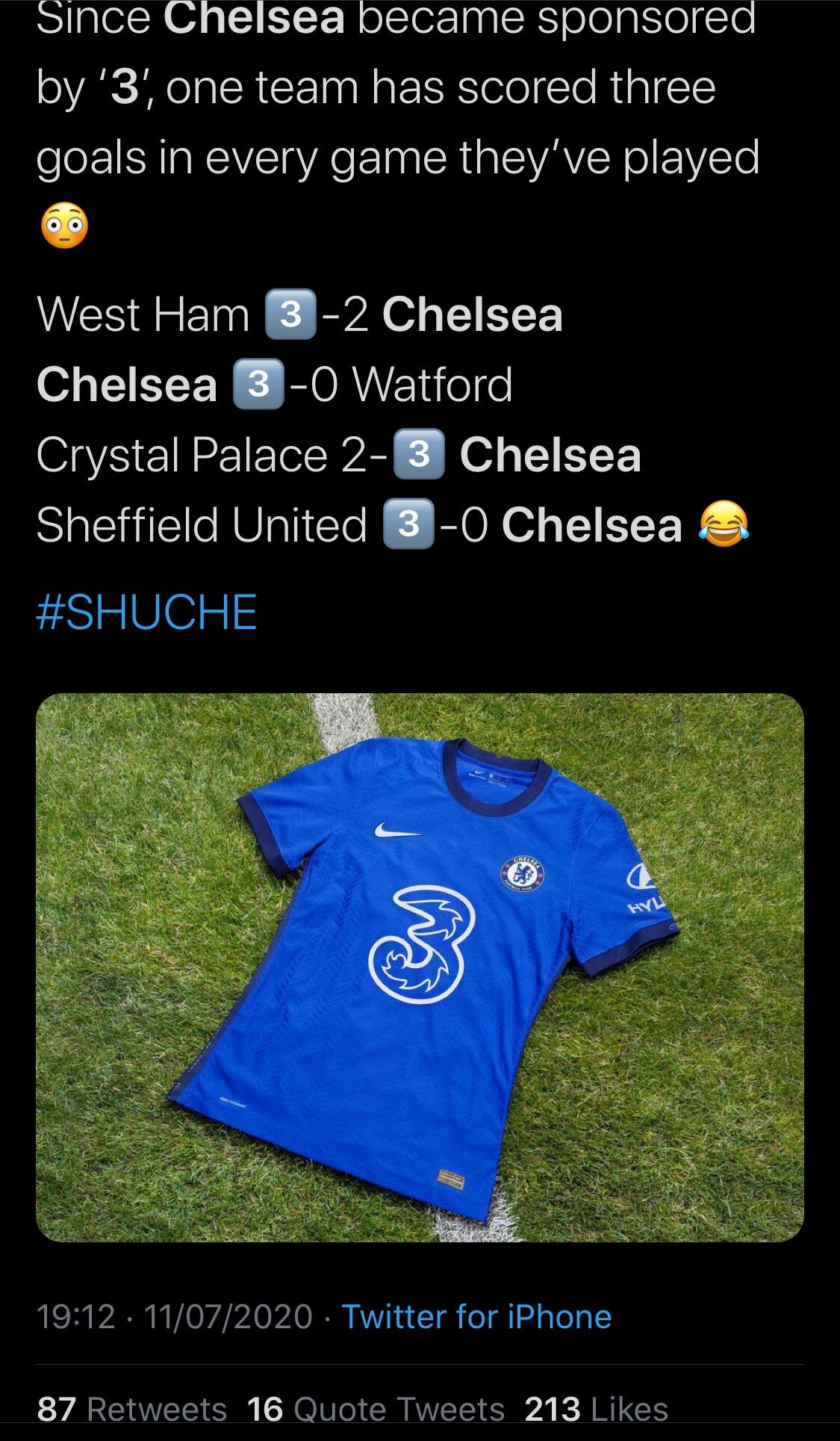Click the 3 emoji beside West Ham
This screenshot has width=840, height=1441.
[290, 314]
